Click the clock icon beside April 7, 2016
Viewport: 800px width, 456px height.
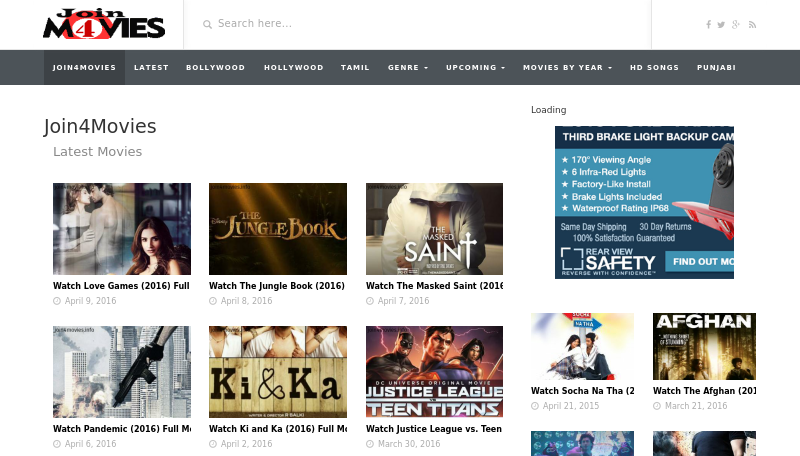(x=370, y=301)
